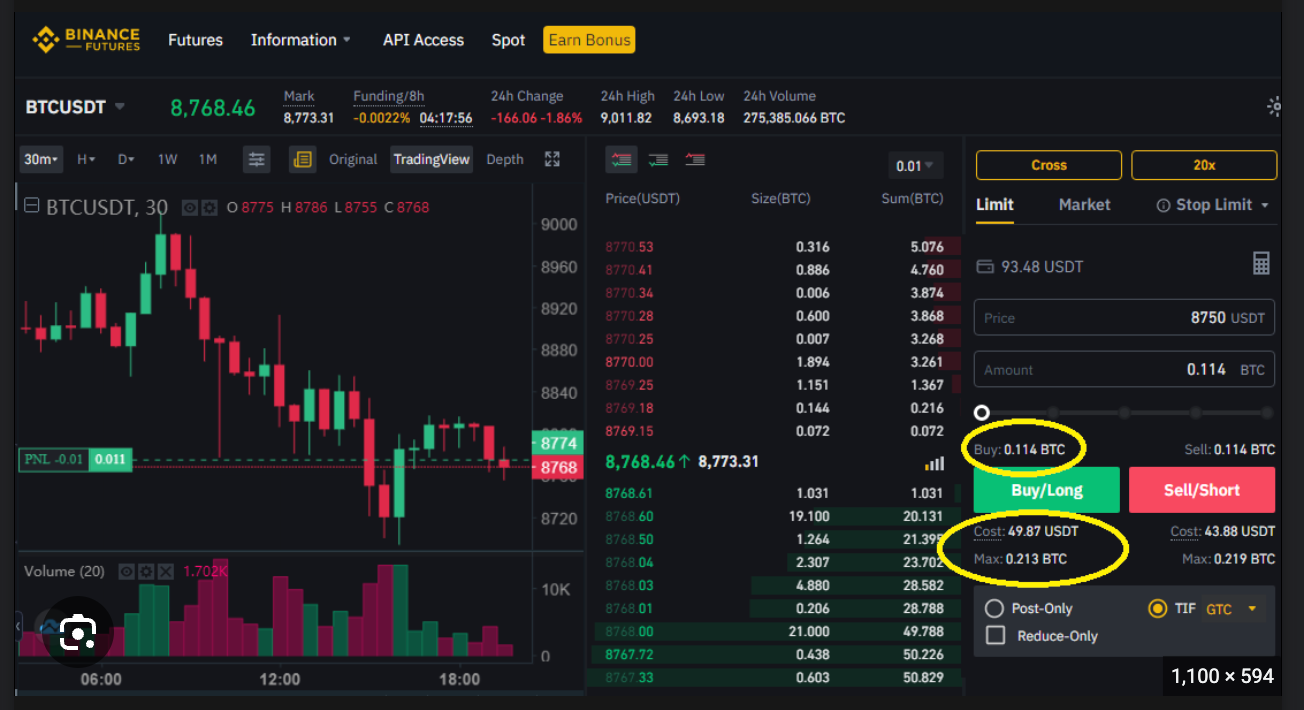This screenshot has width=1304, height=710.
Task: Click the Price input field showing 8750
Action: [x=1123, y=317]
